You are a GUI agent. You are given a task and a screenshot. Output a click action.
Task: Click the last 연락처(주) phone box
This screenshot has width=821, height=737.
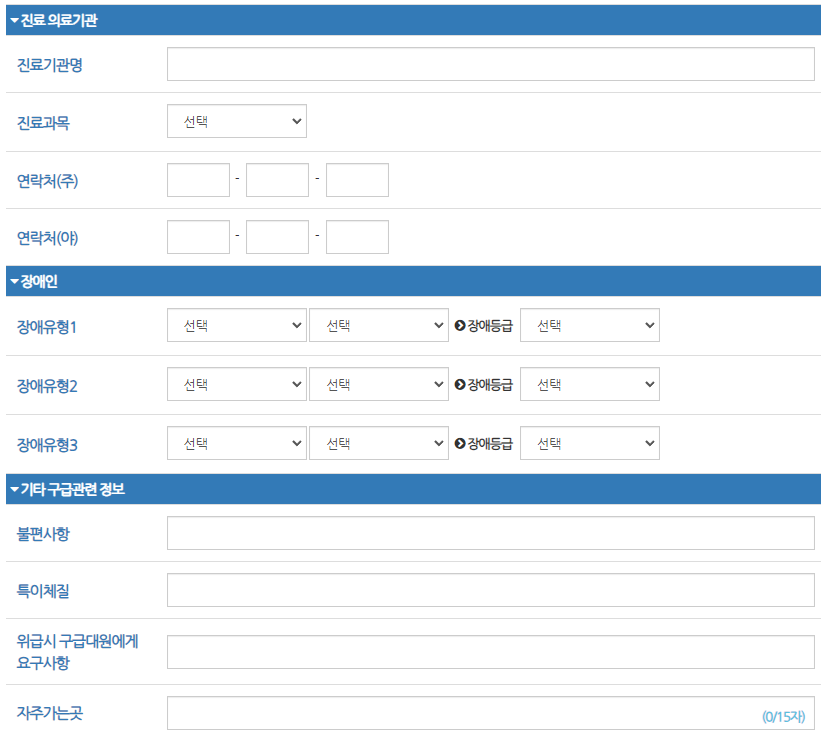tap(357, 180)
